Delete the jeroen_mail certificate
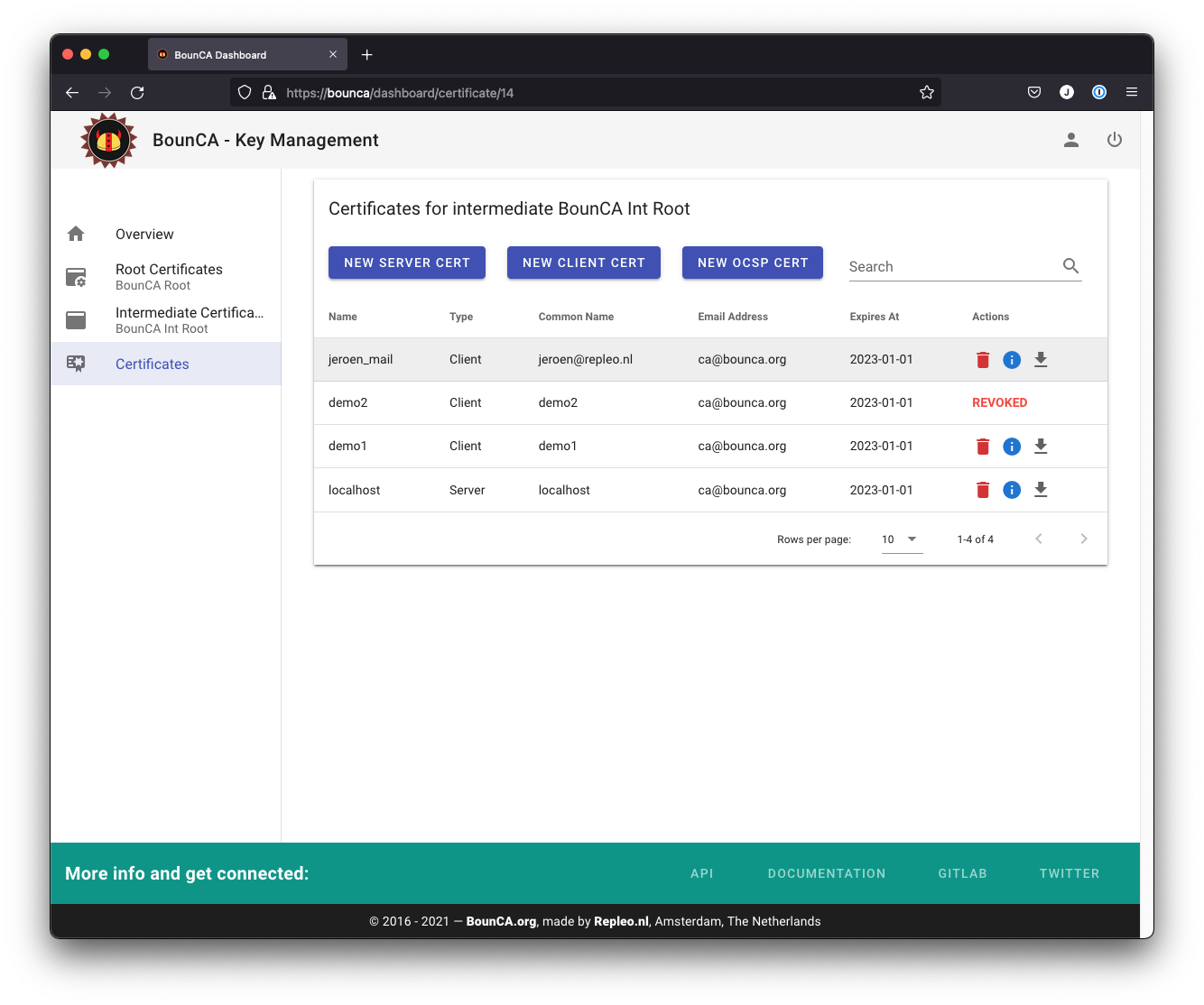This screenshot has width=1204, height=1005. coord(983,360)
